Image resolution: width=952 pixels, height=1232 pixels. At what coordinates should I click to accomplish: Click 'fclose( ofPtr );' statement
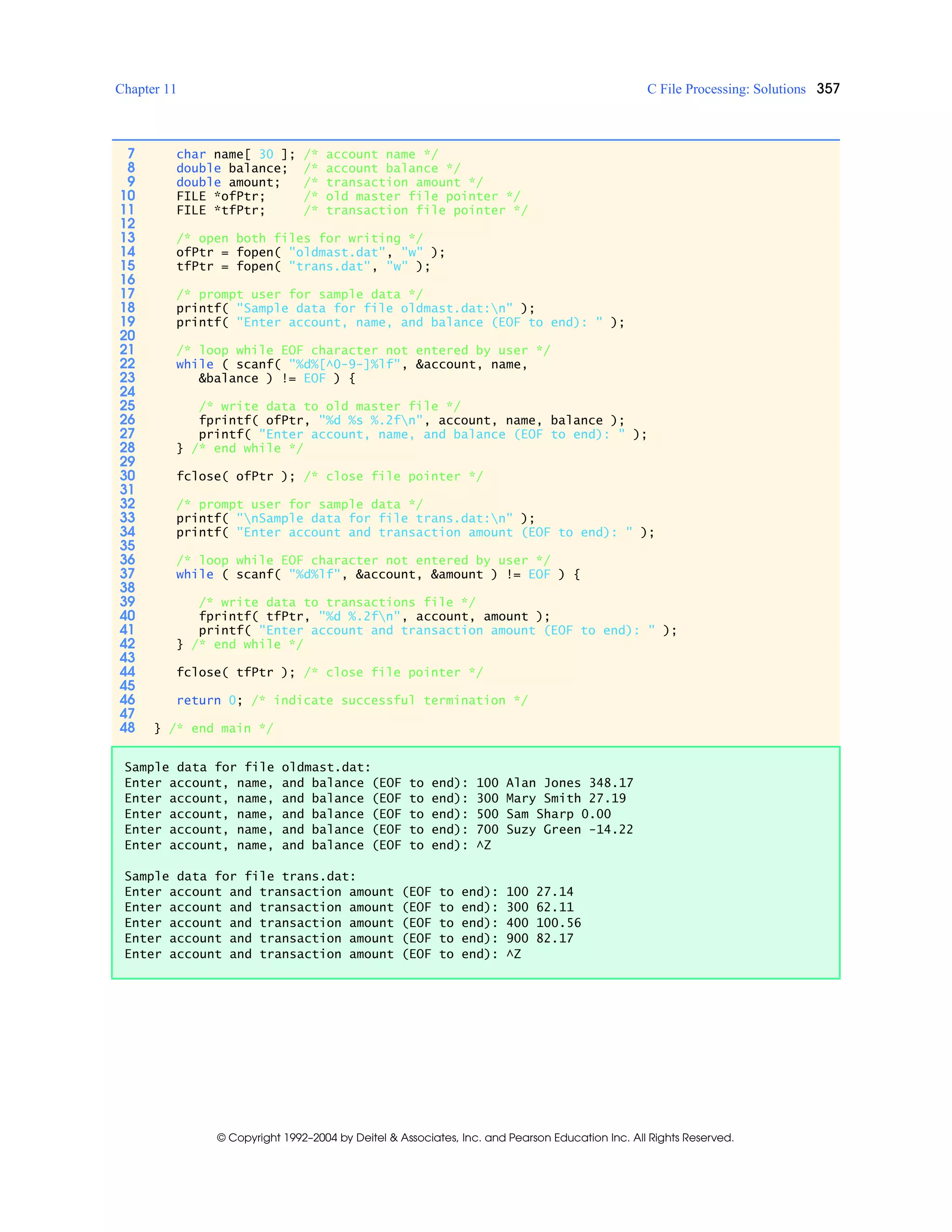pyautogui.click(x=235, y=477)
